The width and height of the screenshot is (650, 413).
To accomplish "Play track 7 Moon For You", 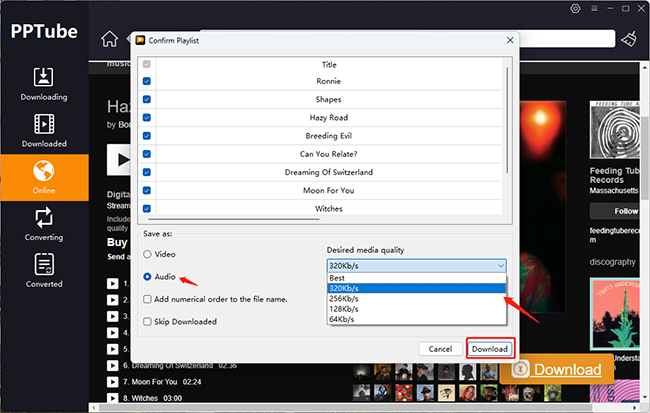I will pyautogui.click(x=112, y=382).
